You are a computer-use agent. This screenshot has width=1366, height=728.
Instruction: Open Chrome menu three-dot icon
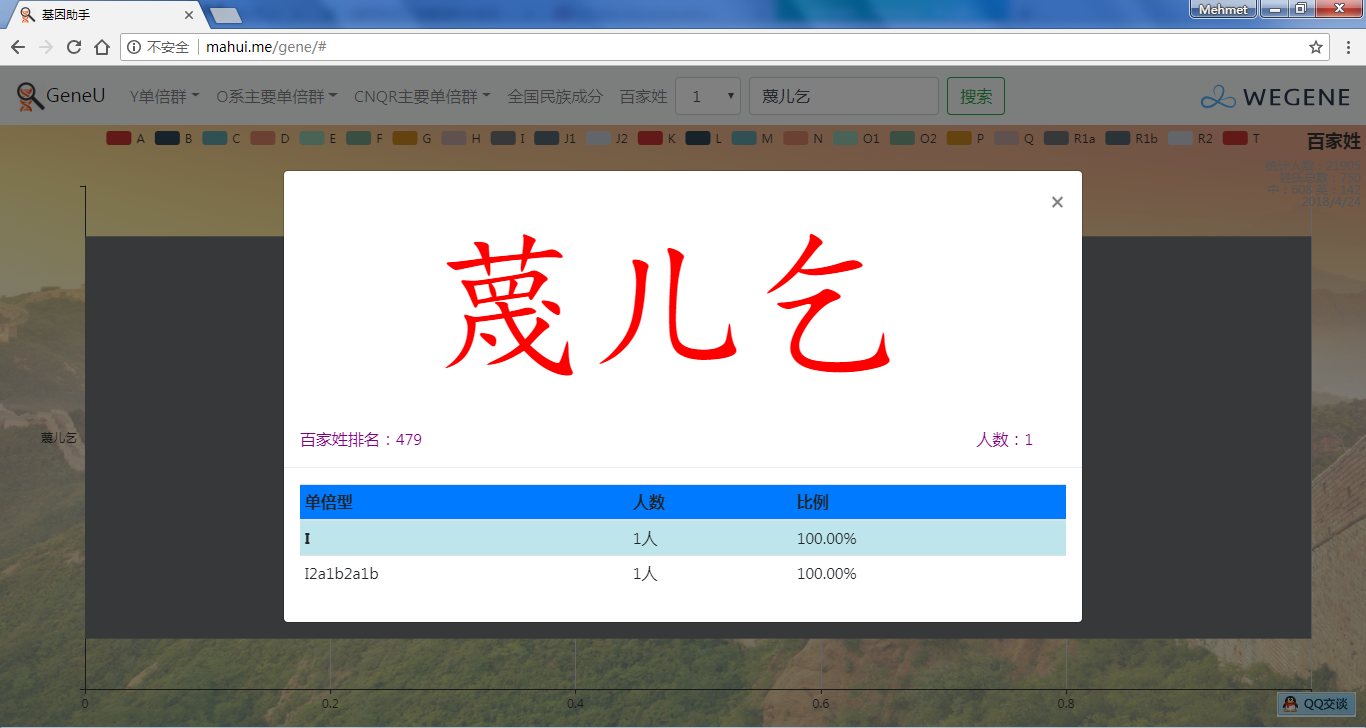tap(1347, 47)
